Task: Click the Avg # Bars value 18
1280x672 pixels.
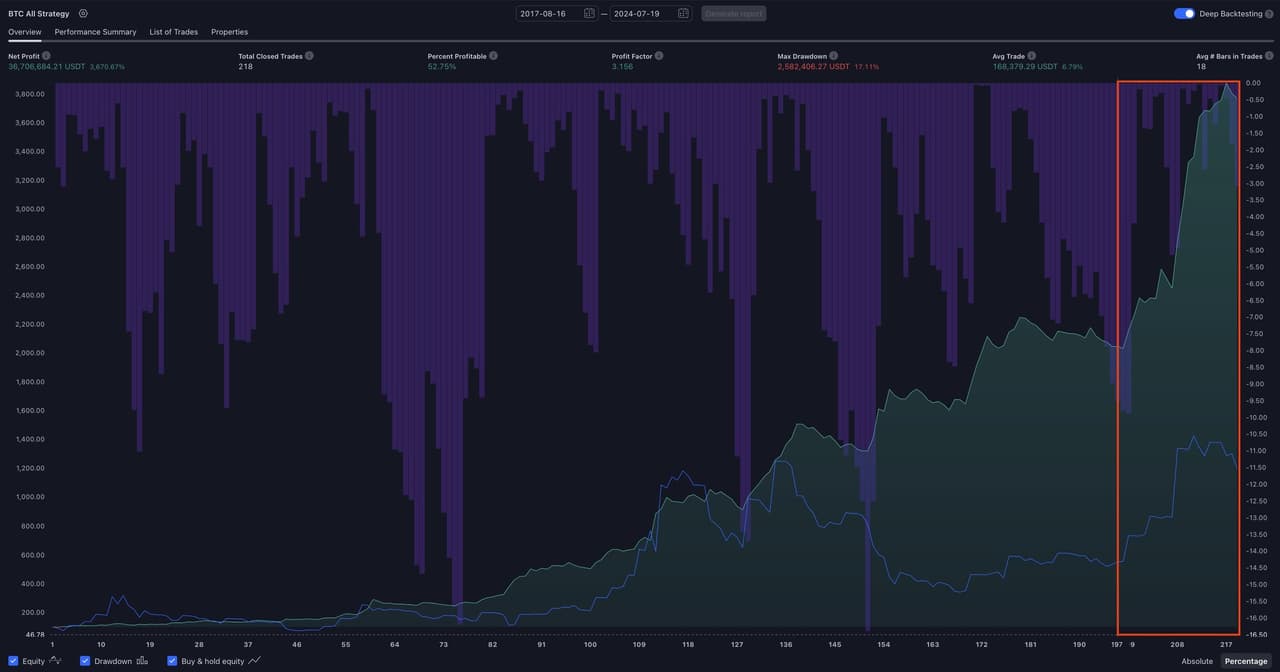Action: coord(1200,66)
